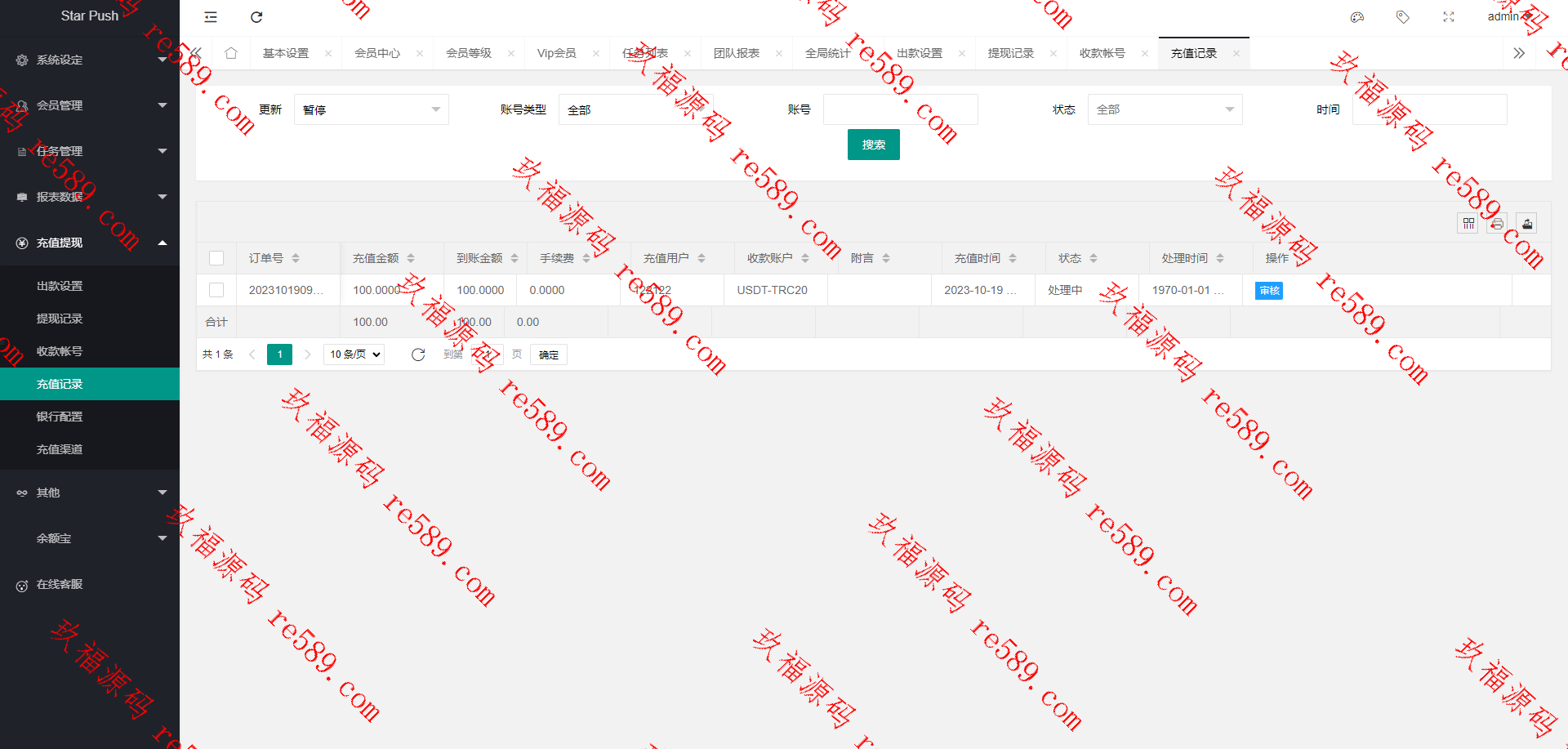The image size is (1568, 749).
Task: Switch to the 团队报表 tab
Action: (x=737, y=53)
